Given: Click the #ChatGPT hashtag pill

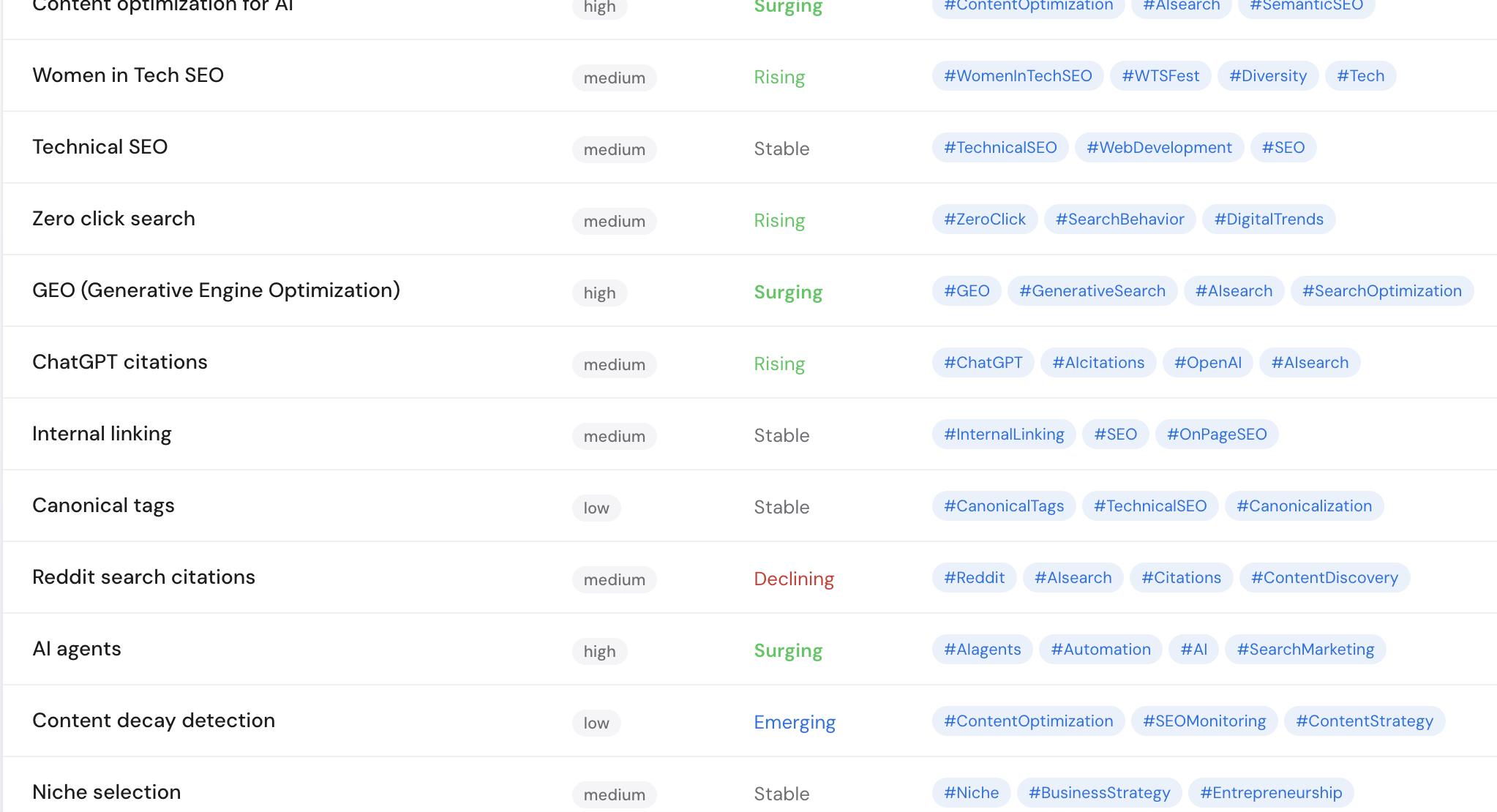Looking at the screenshot, I should [983, 362].
